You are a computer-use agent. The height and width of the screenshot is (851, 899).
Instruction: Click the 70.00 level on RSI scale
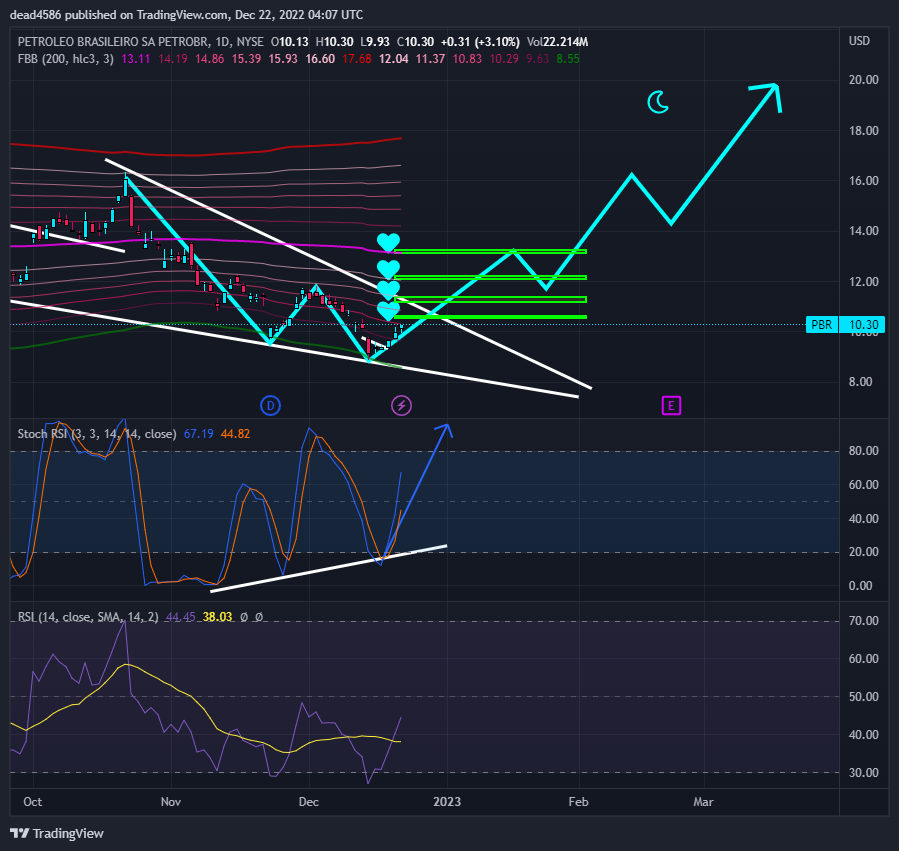tap(863, 620)
